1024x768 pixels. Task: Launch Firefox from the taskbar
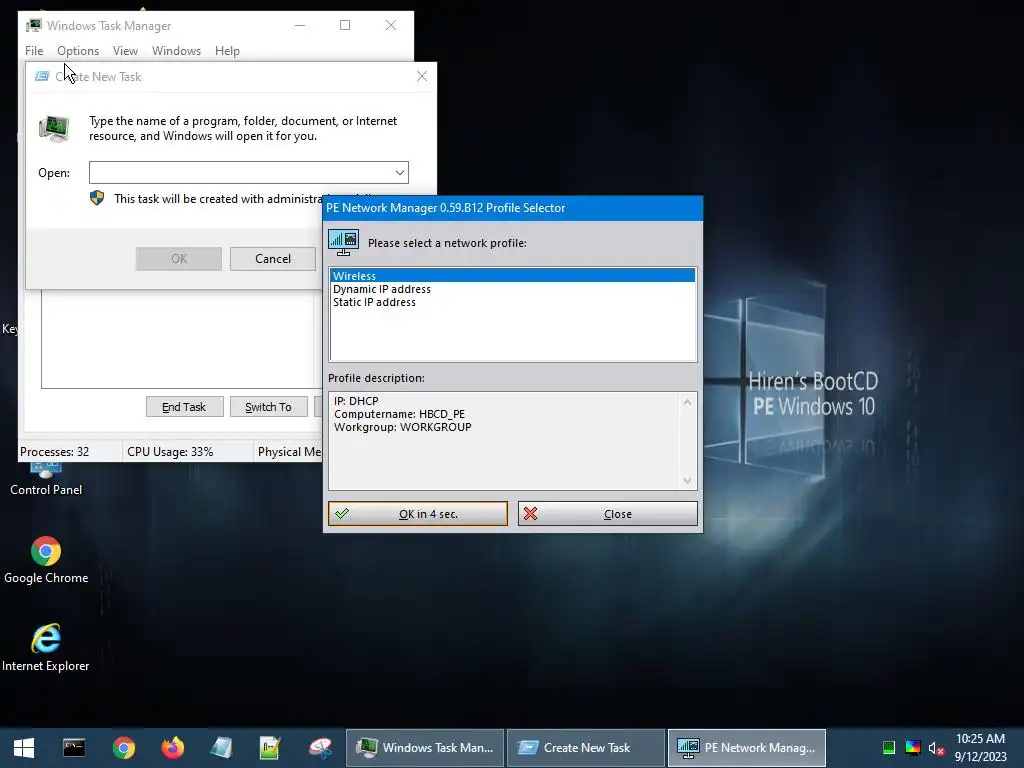(173, 748)
